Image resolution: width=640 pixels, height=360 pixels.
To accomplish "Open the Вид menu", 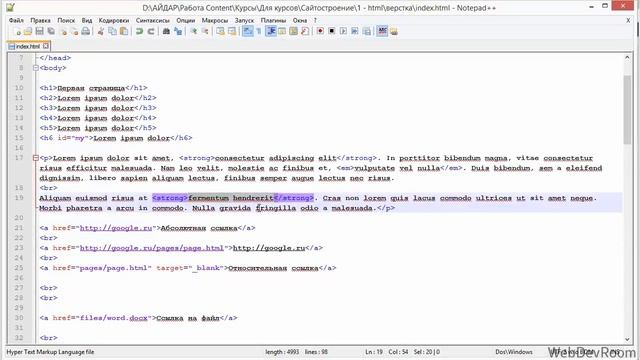I will point(87,20).
